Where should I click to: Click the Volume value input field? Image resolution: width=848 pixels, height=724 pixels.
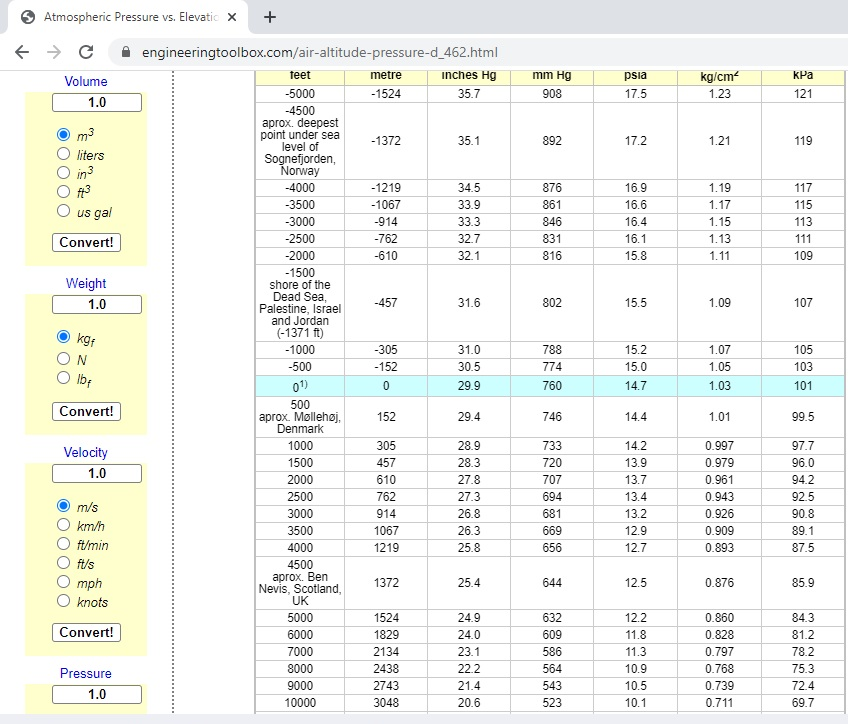97,103
